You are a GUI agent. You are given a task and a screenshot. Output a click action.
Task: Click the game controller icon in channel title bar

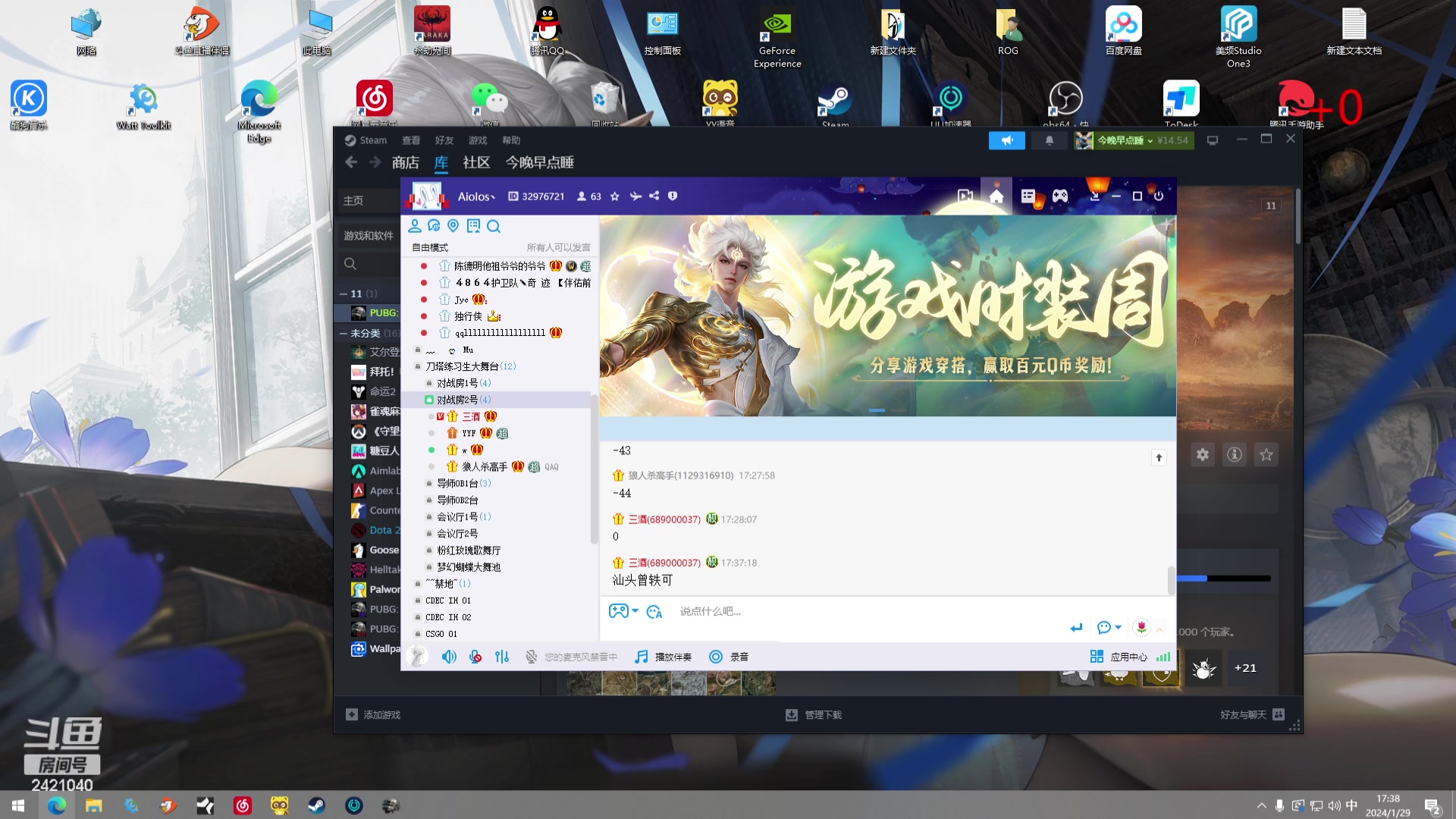1059,196
